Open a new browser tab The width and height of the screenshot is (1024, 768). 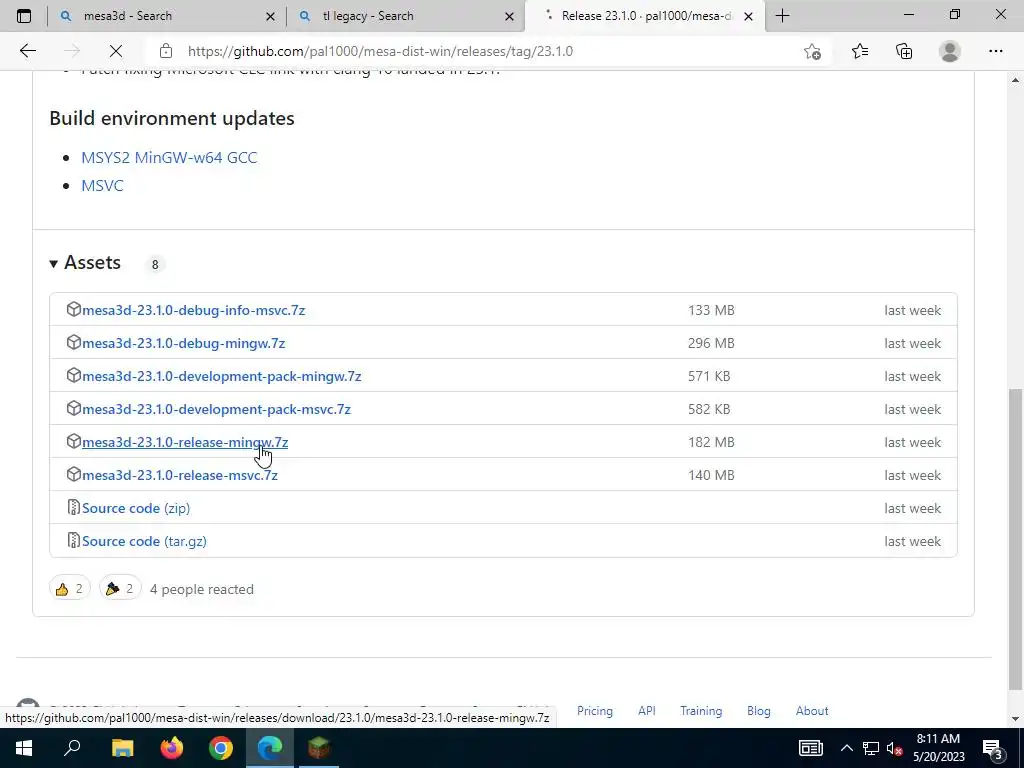[x=782, y=16]
